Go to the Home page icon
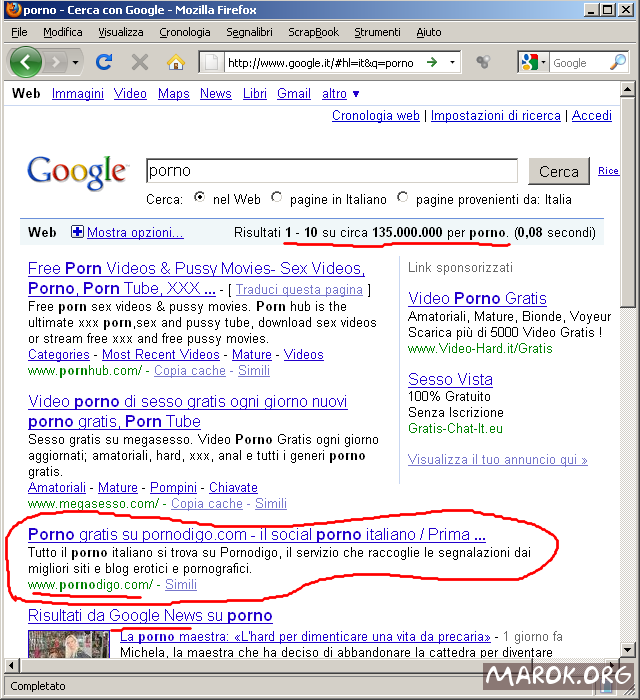This screenshot has width=640, height=700. coord(176,62)
